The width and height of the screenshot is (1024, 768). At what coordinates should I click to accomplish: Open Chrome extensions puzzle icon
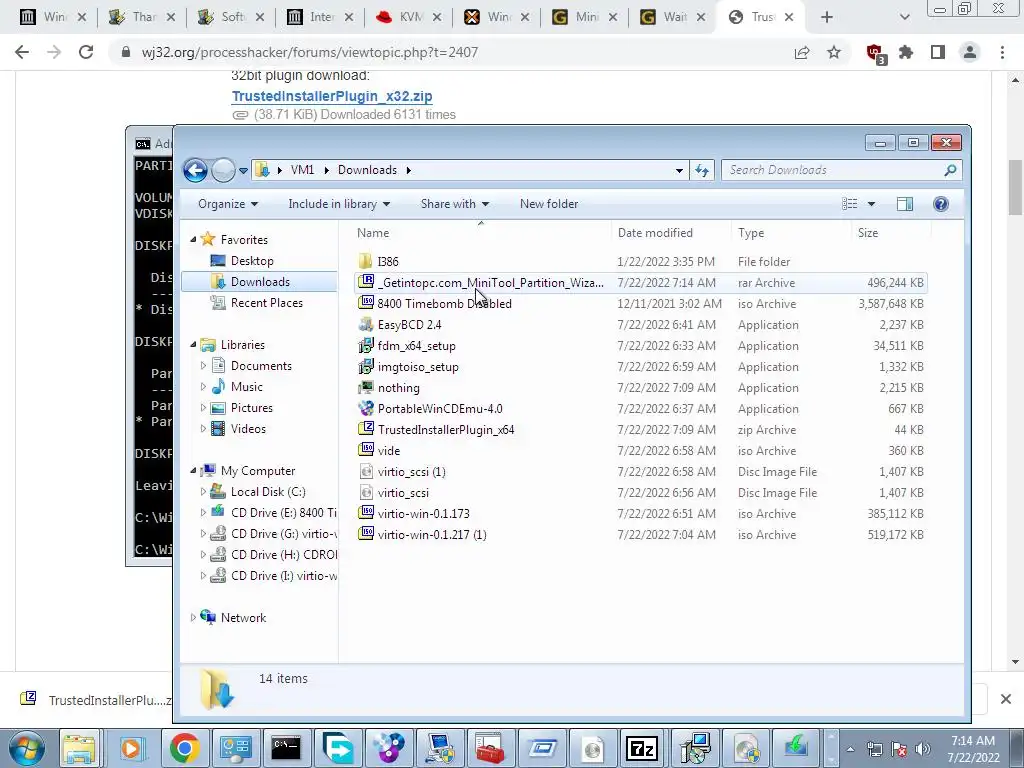906,52
